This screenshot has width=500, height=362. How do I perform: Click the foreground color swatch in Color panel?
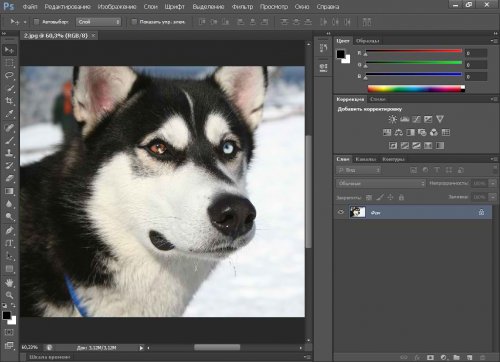(341, 54)
